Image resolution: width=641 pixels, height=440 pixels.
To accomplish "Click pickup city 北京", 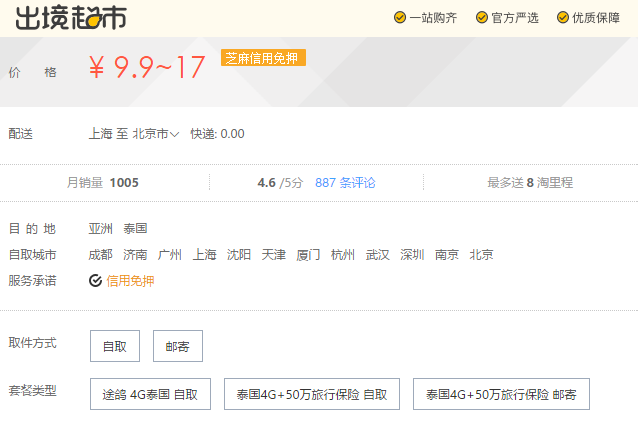I will [x=481, y=254].
